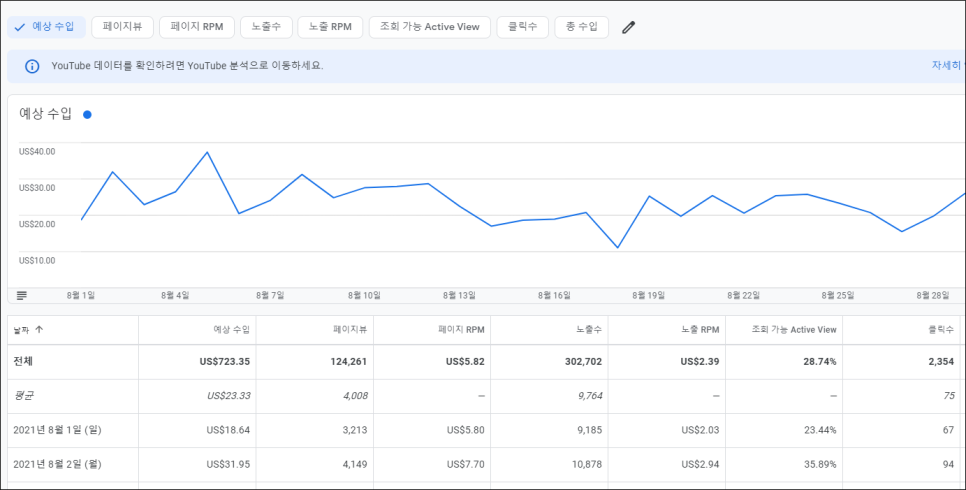Sort by 예상 수입 column header
Viewport: 966px width, 490px height.
click(x=232, y=330)
